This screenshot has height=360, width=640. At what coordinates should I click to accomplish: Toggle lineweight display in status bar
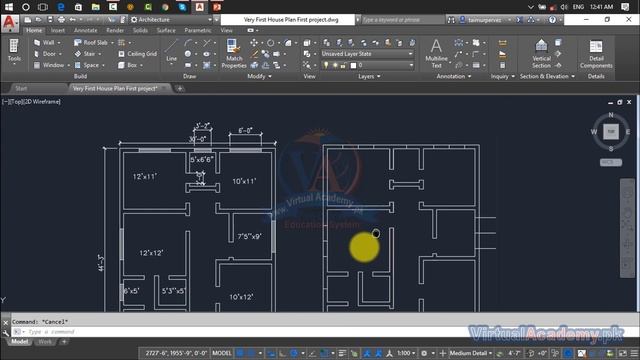[342, 353]
